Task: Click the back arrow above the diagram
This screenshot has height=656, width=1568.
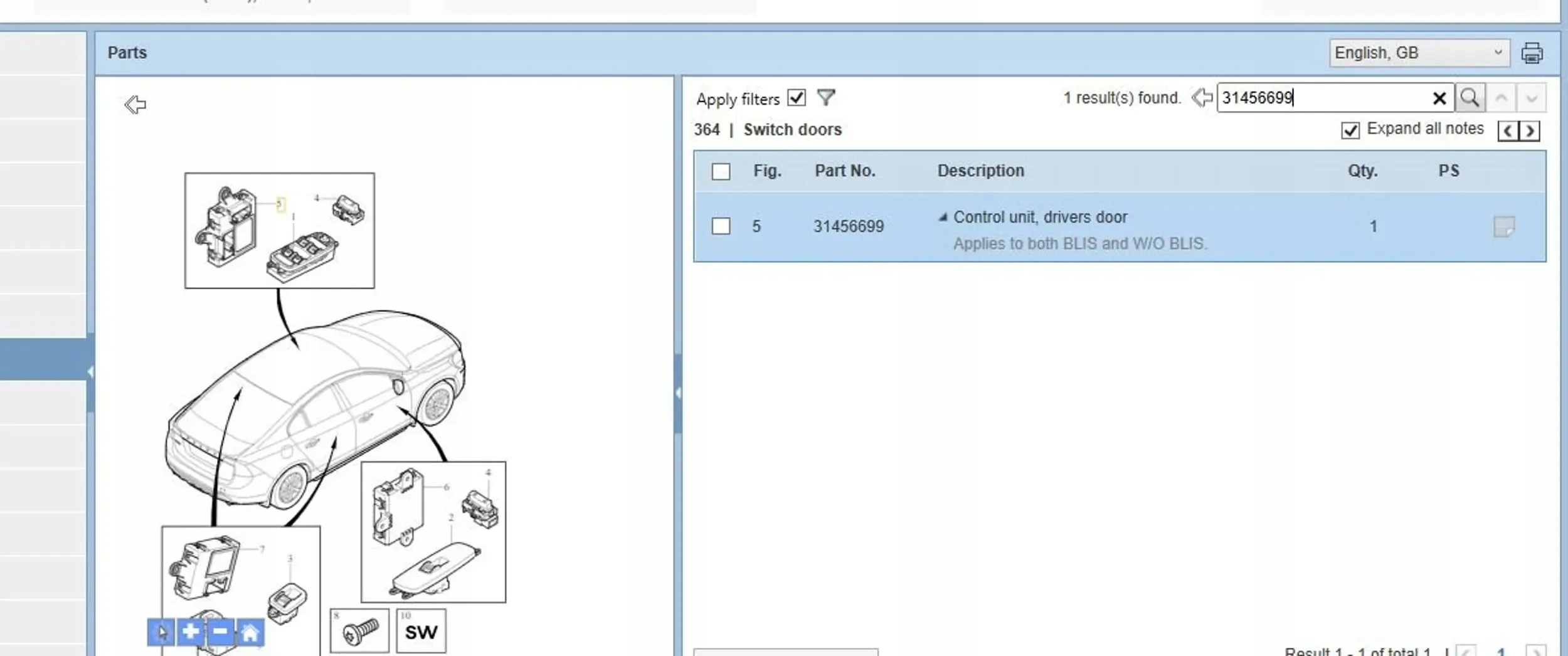Action: click(x=135, y=105)
